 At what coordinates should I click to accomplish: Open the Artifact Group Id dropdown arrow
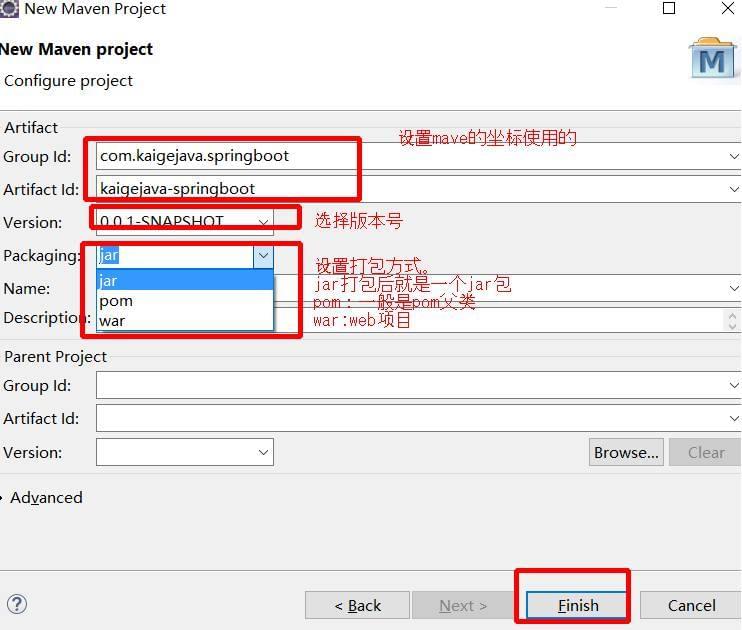click(x=734, y=156)
